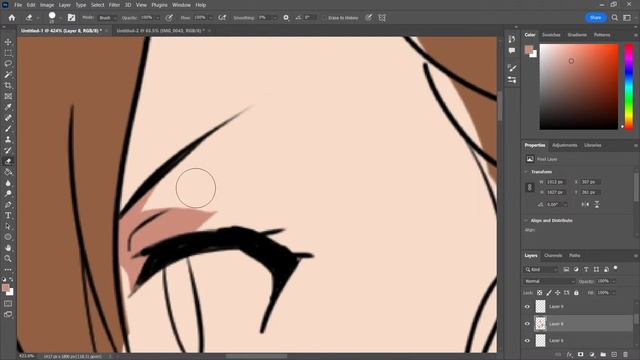Select the Move tool
Viewport: 640px width, 360px height.
[x=8, y=42]
